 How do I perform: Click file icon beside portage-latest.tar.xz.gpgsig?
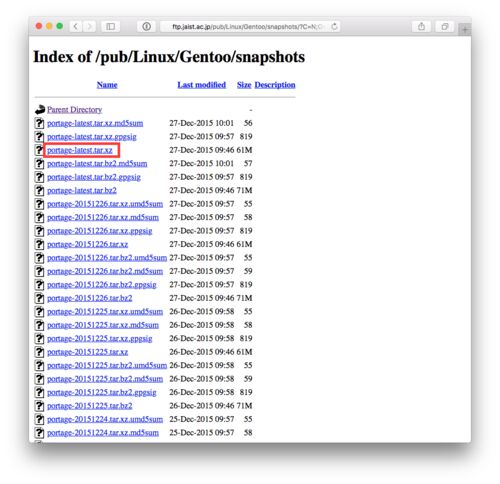(x=39, y=137)
